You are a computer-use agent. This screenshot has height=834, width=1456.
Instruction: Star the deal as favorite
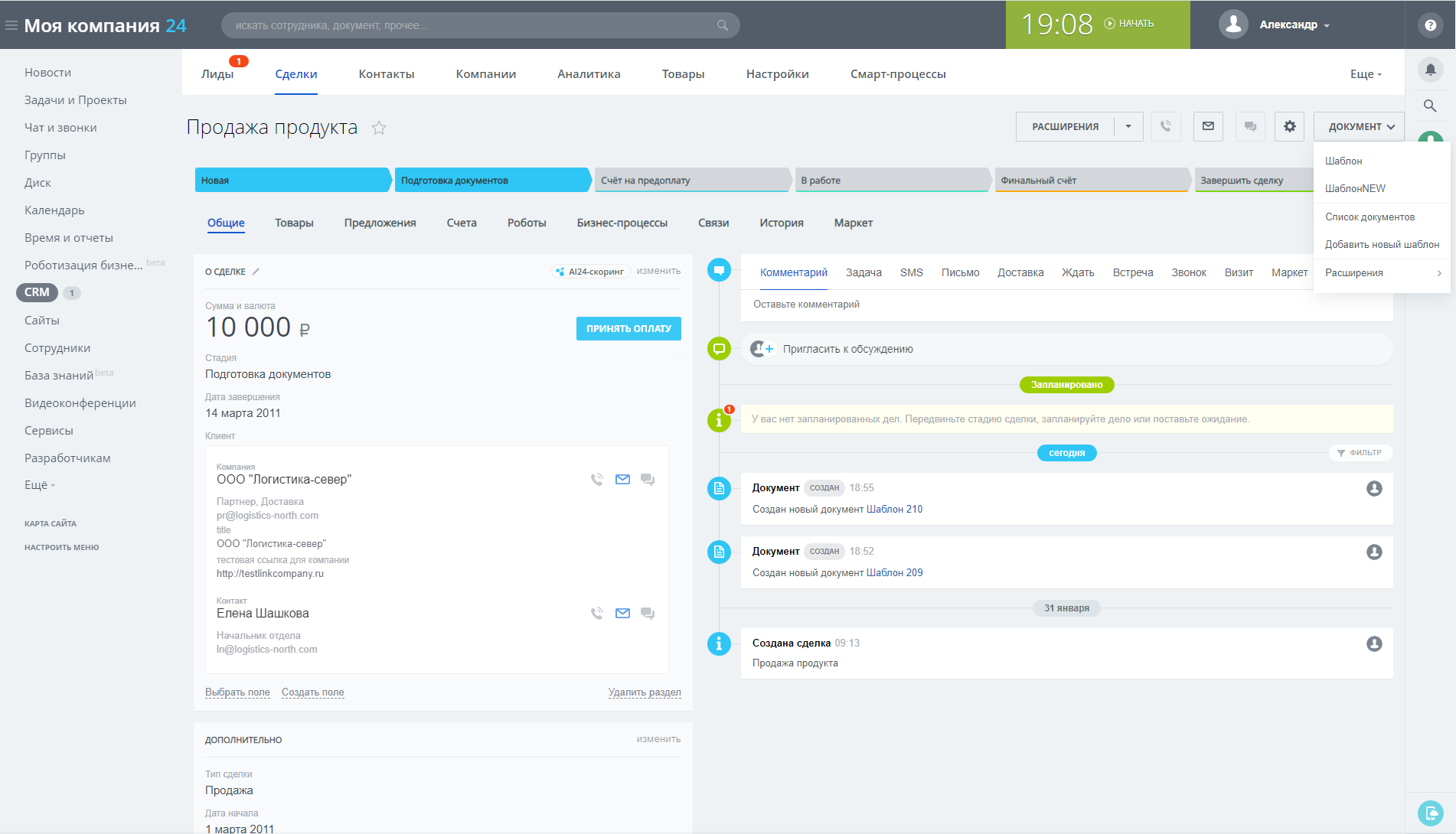[379, 128]
